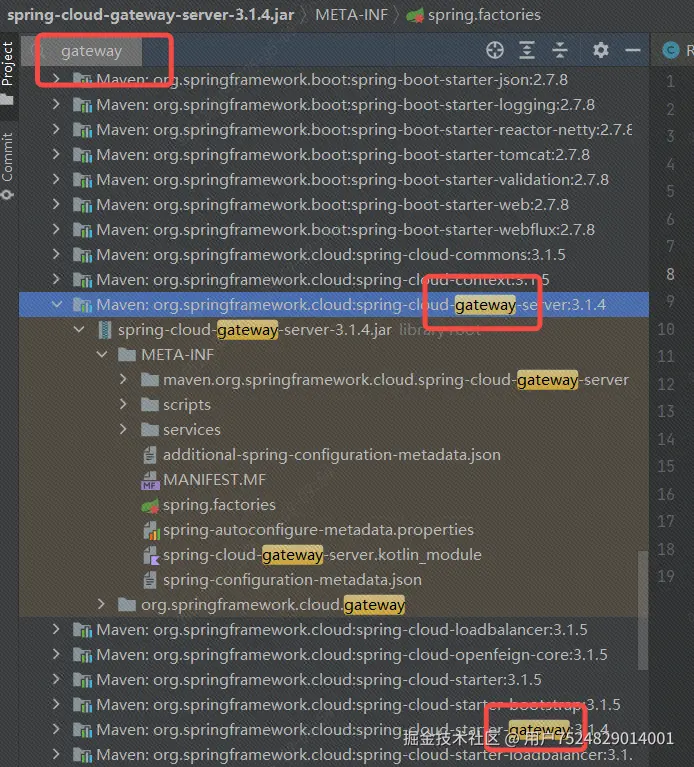Expand the org.springframework.cloud.gateway package
Viewport: 694px width, 767px height.
click(101, 604)
